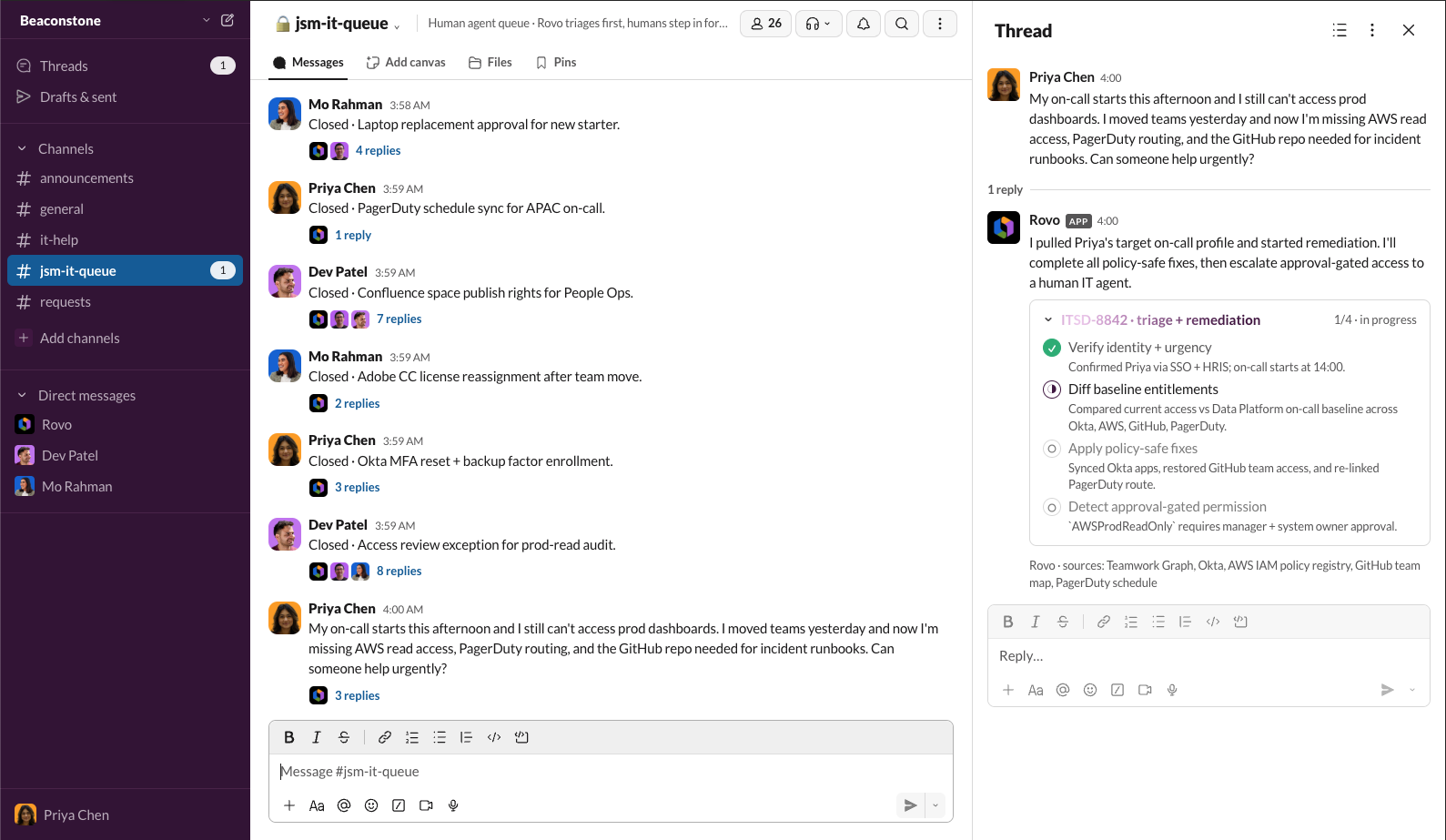
Task: Focus the Message #jsm-it-queue input field
Action: pos(611,772)
